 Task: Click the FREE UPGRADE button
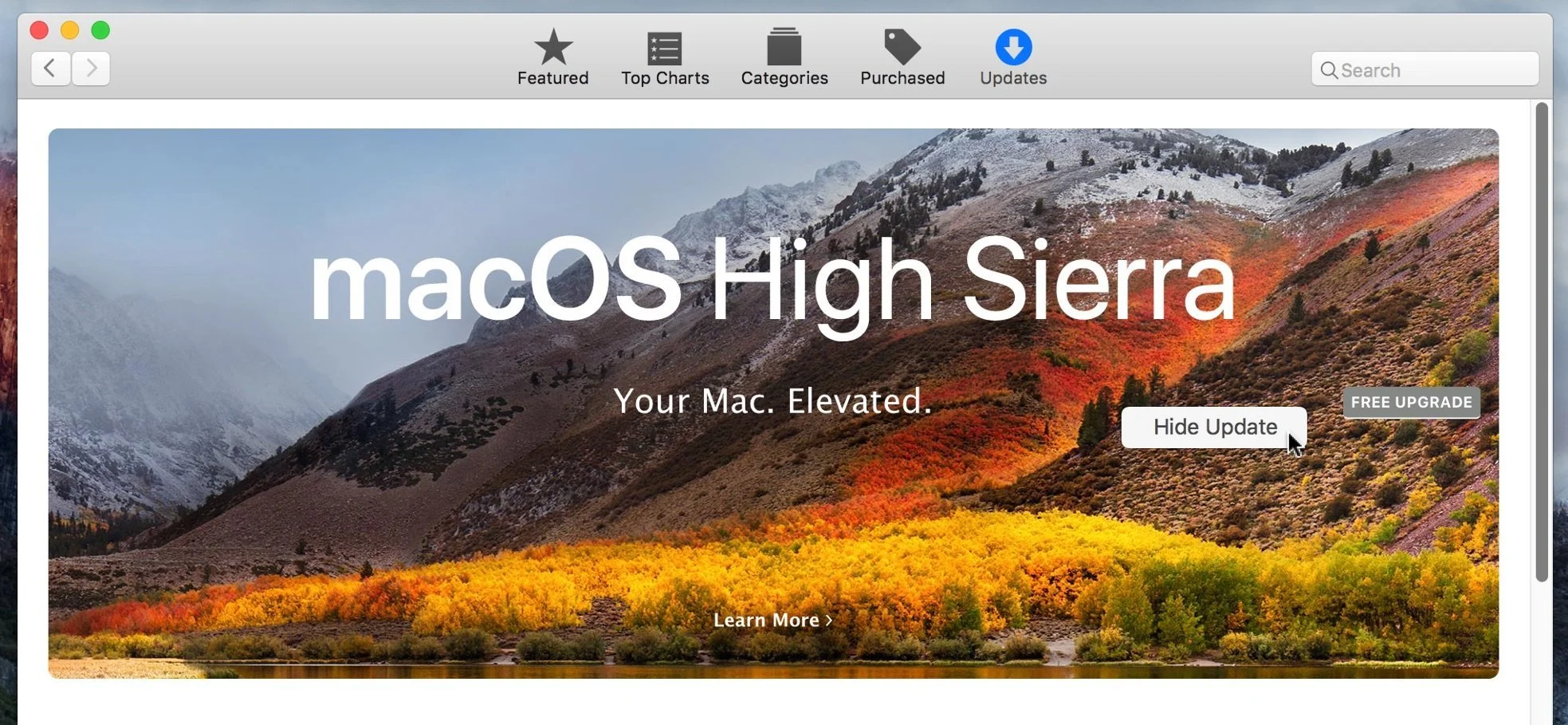point(1411,402)
